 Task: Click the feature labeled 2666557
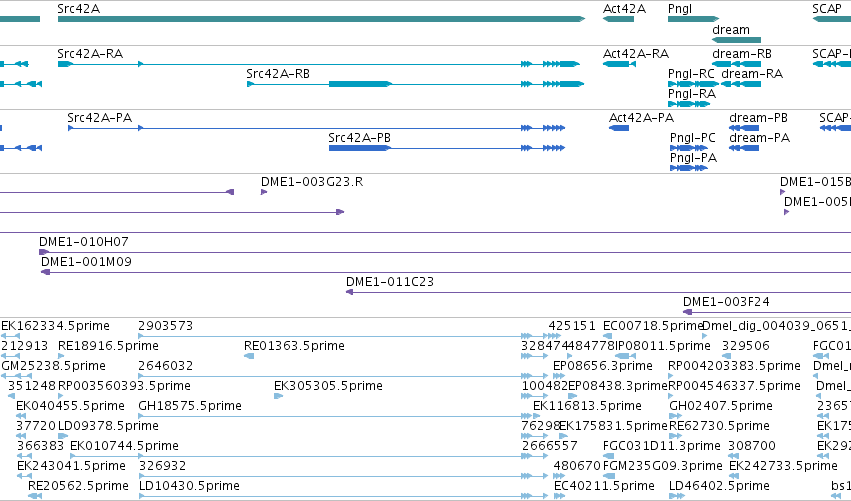point(549,446)
